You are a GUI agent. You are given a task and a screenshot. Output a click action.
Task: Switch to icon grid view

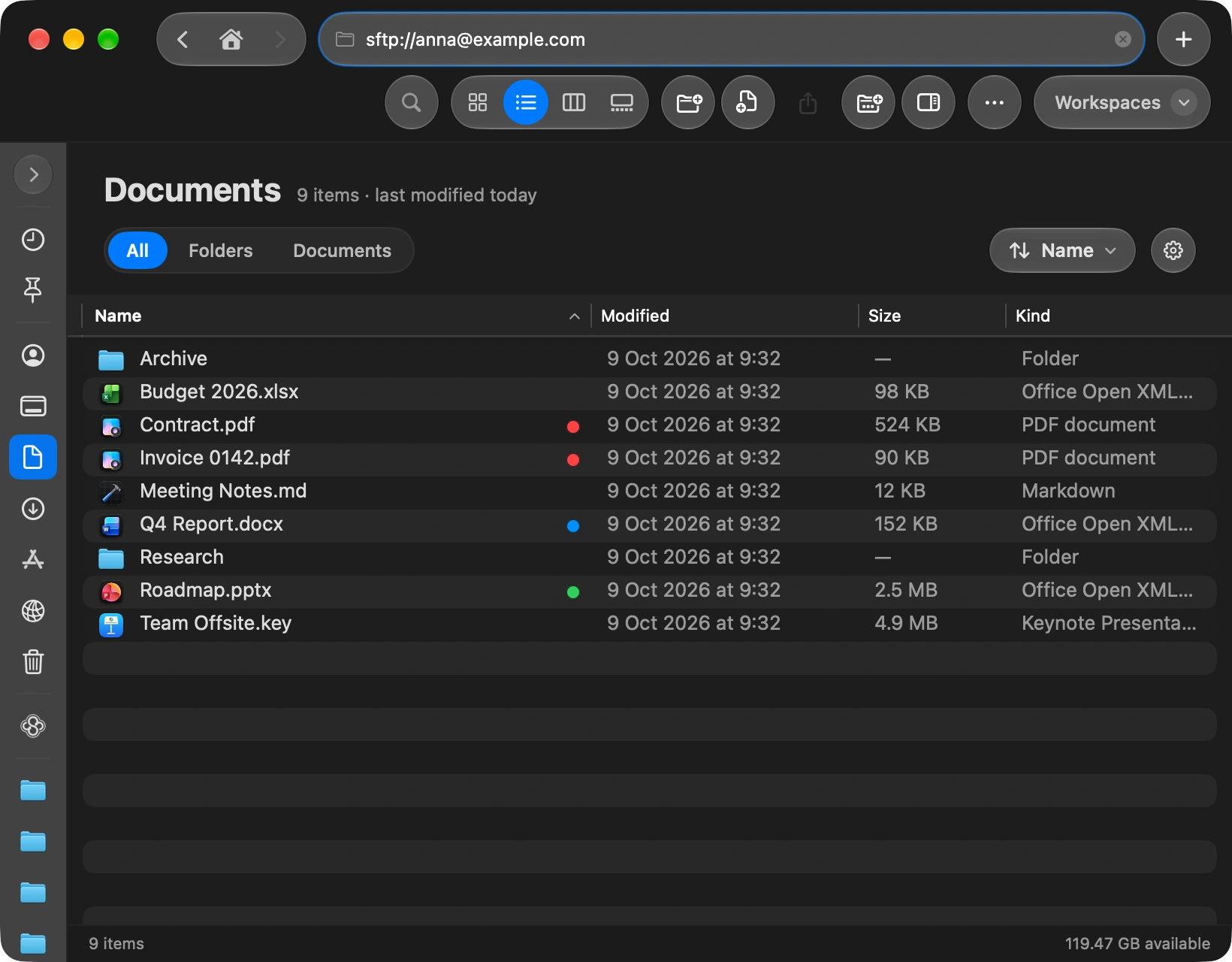point(478,102)
